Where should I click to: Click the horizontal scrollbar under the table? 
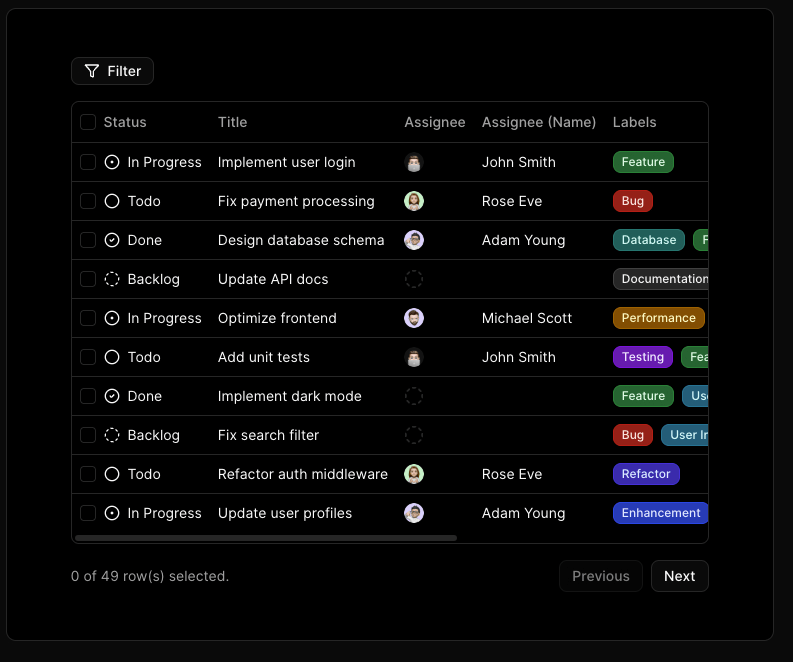[266, 538]
